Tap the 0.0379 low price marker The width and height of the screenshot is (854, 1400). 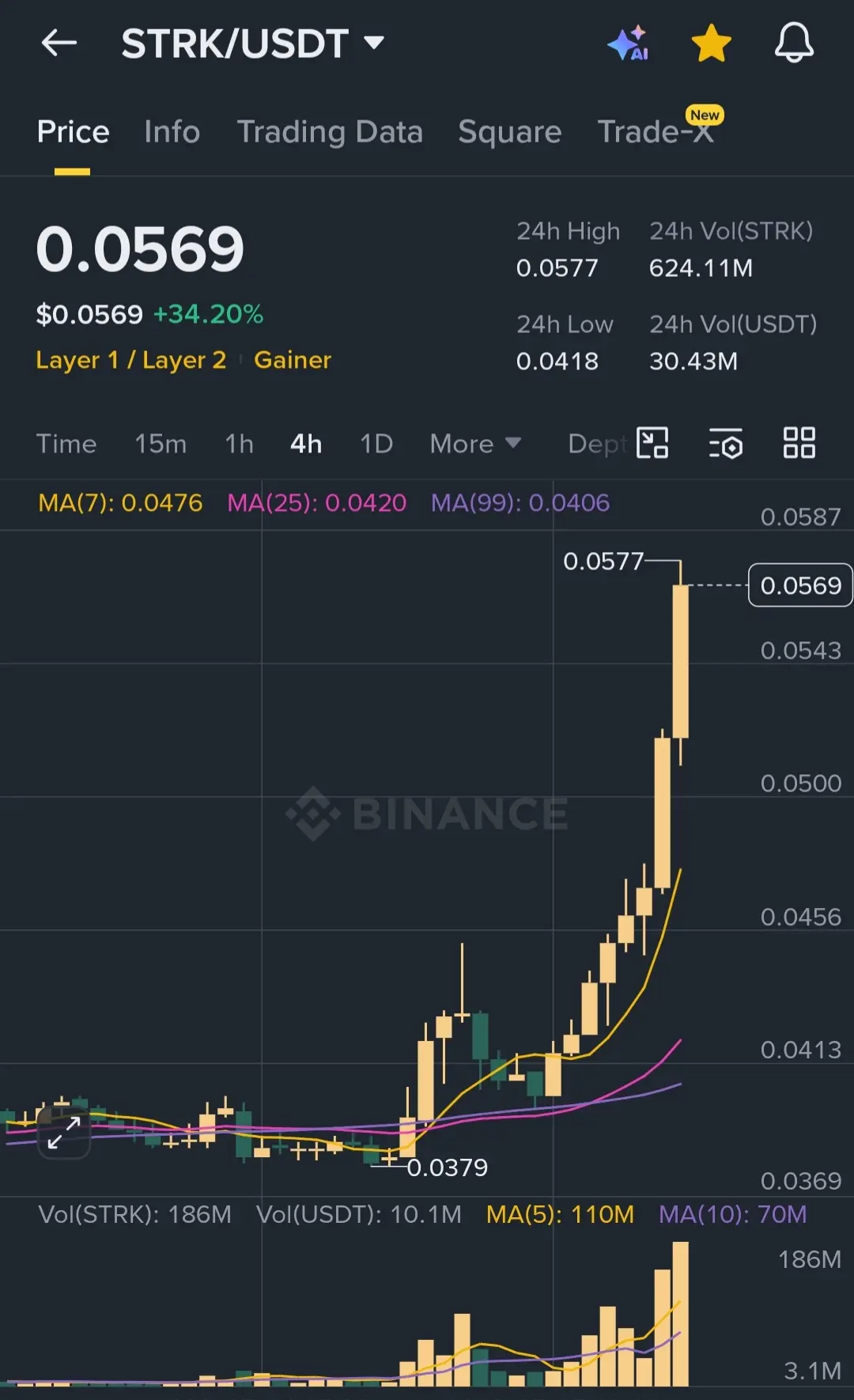pos(448,1167)
